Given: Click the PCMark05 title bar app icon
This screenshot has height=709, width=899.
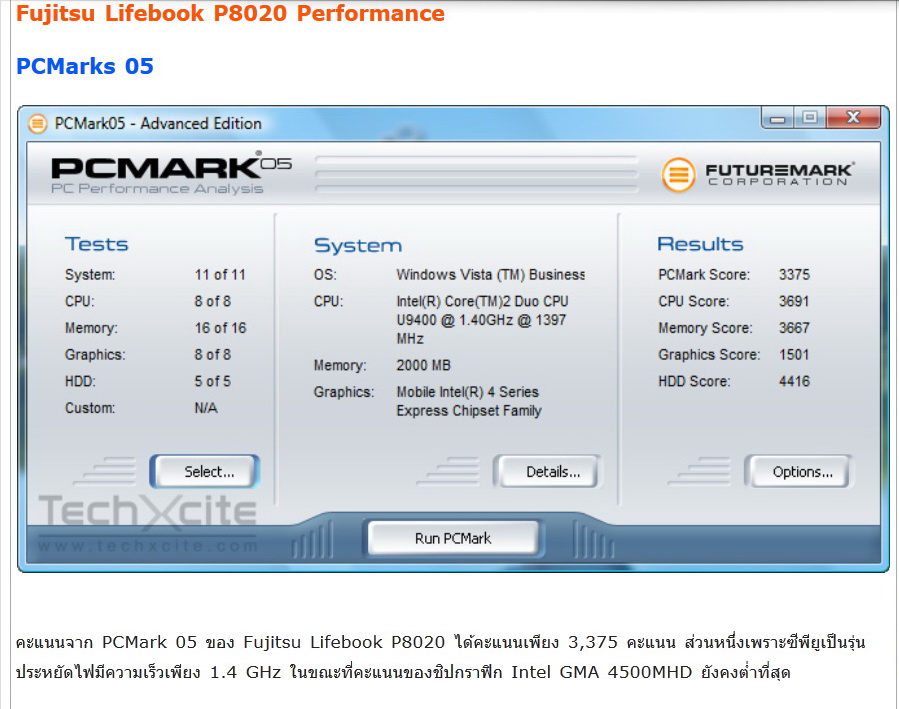Looking at the screenshot, I should coord(38,123).
